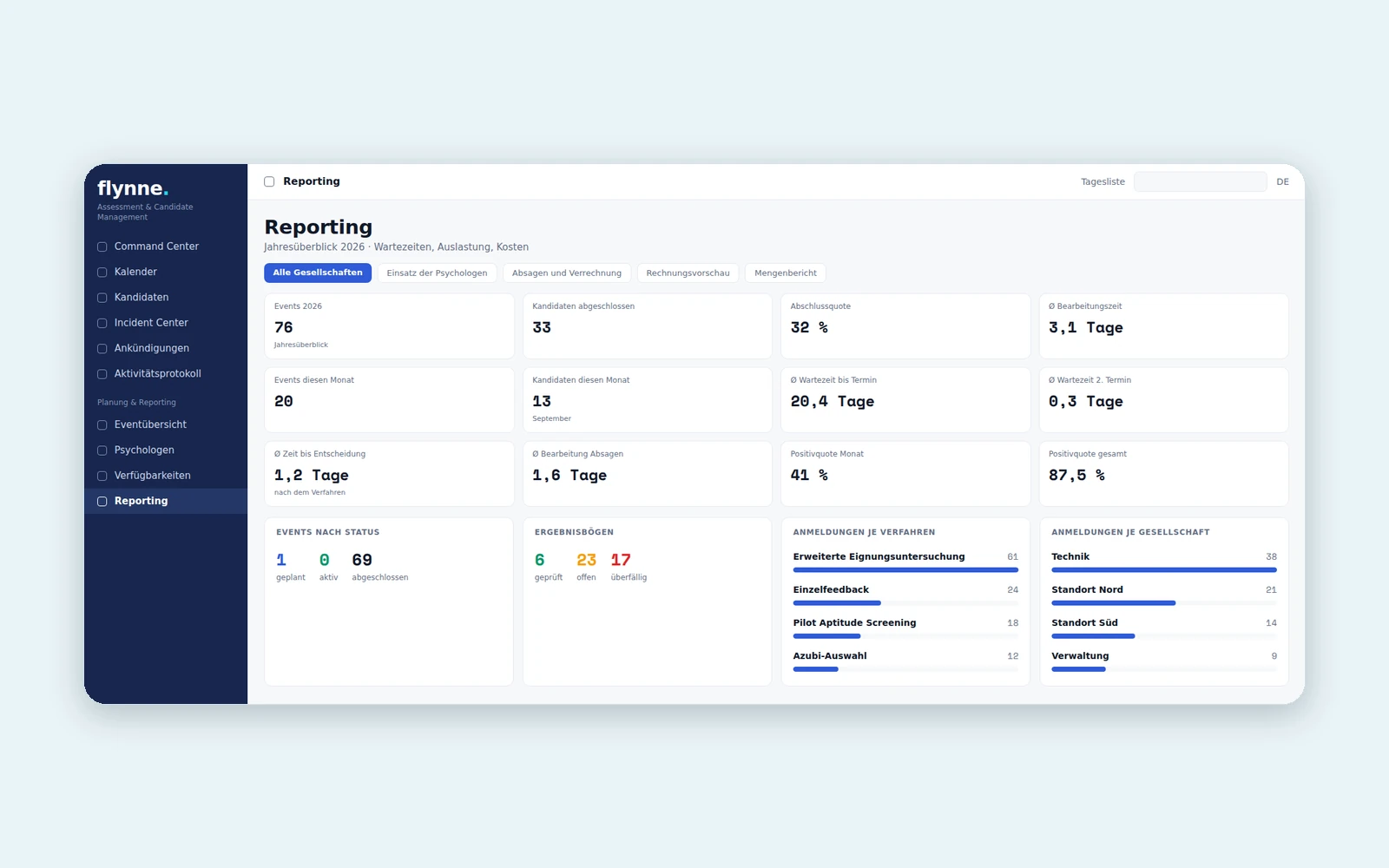Click the Eventübersicht sidebar icon
Screen dimensions: 1389x868
(102, 424)
